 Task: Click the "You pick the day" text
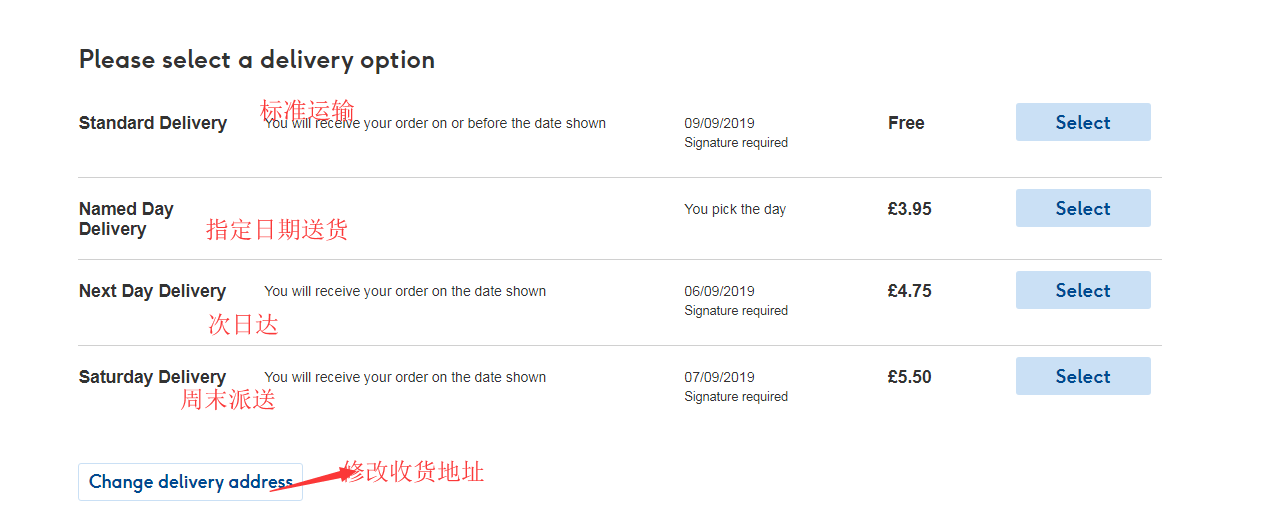[735, 209]
